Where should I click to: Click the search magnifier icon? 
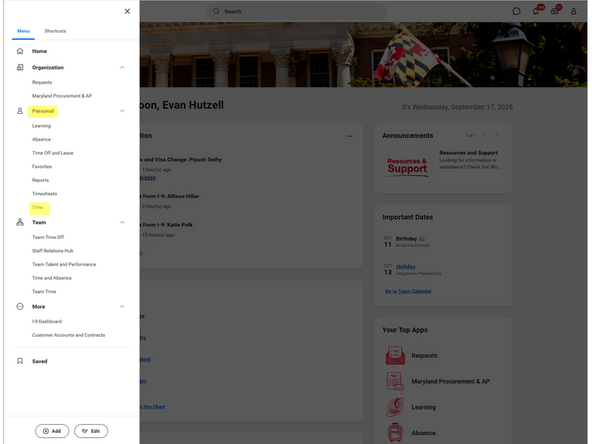click(216, 11)
